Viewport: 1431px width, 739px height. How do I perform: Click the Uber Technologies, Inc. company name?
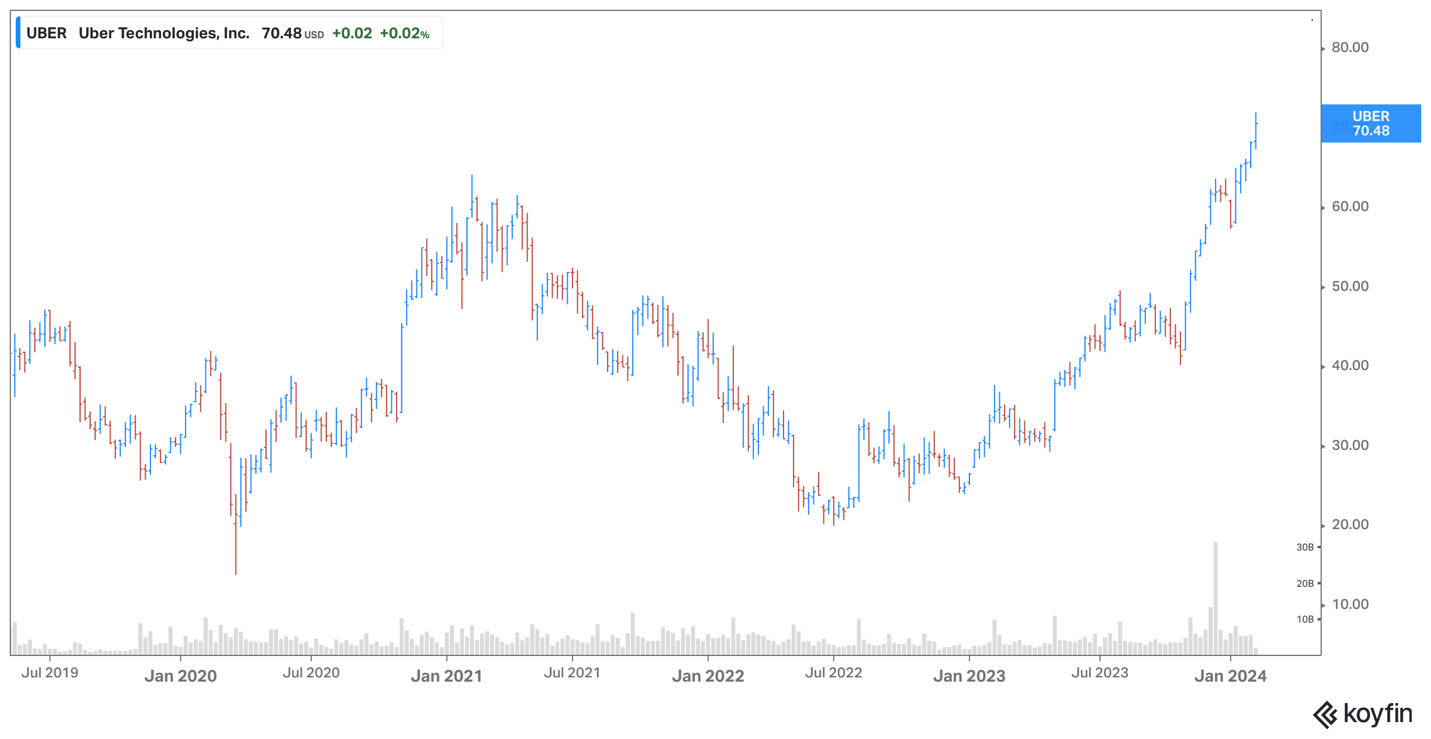click(164, 33)
